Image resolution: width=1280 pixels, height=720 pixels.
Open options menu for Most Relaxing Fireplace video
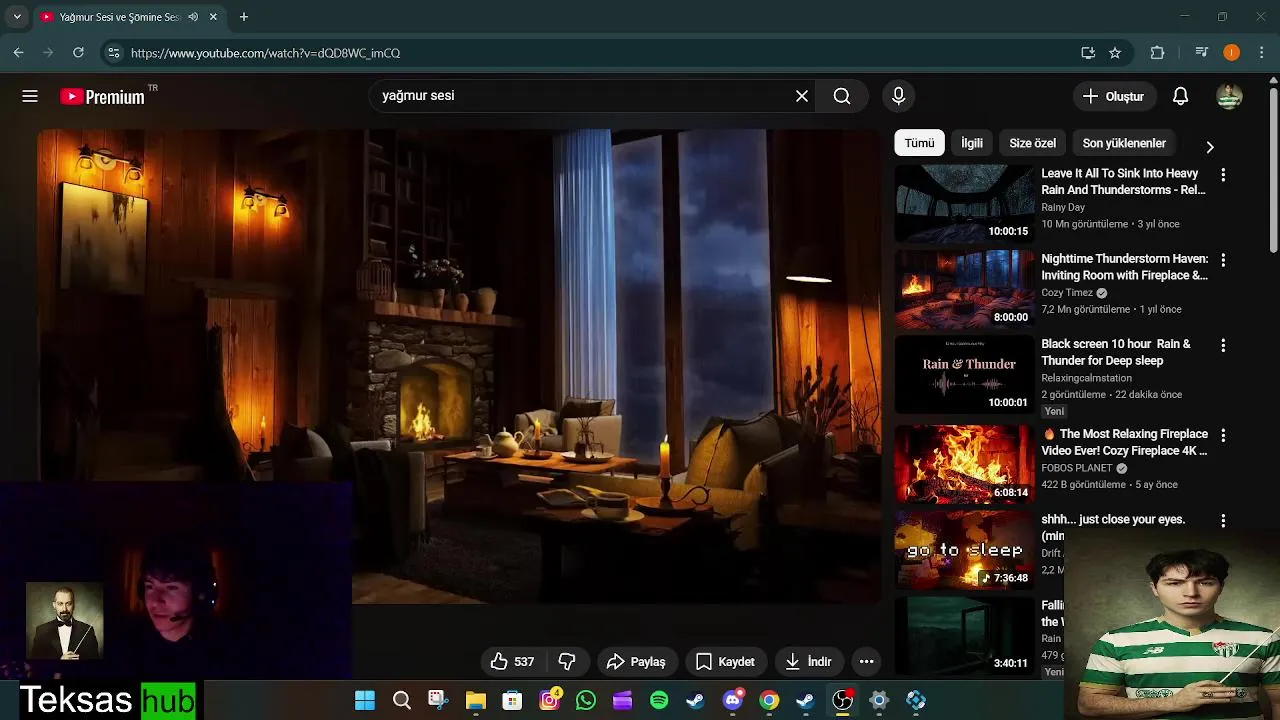[x=1222, y=435]
